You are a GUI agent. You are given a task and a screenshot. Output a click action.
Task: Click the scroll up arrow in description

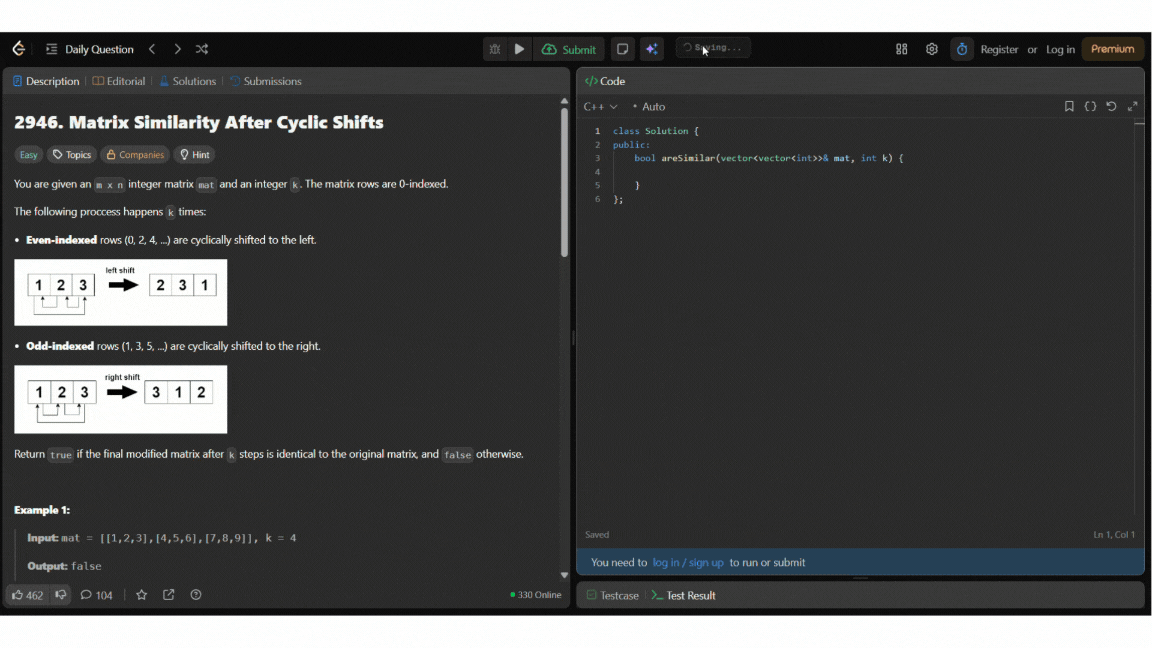pos(564,101)
